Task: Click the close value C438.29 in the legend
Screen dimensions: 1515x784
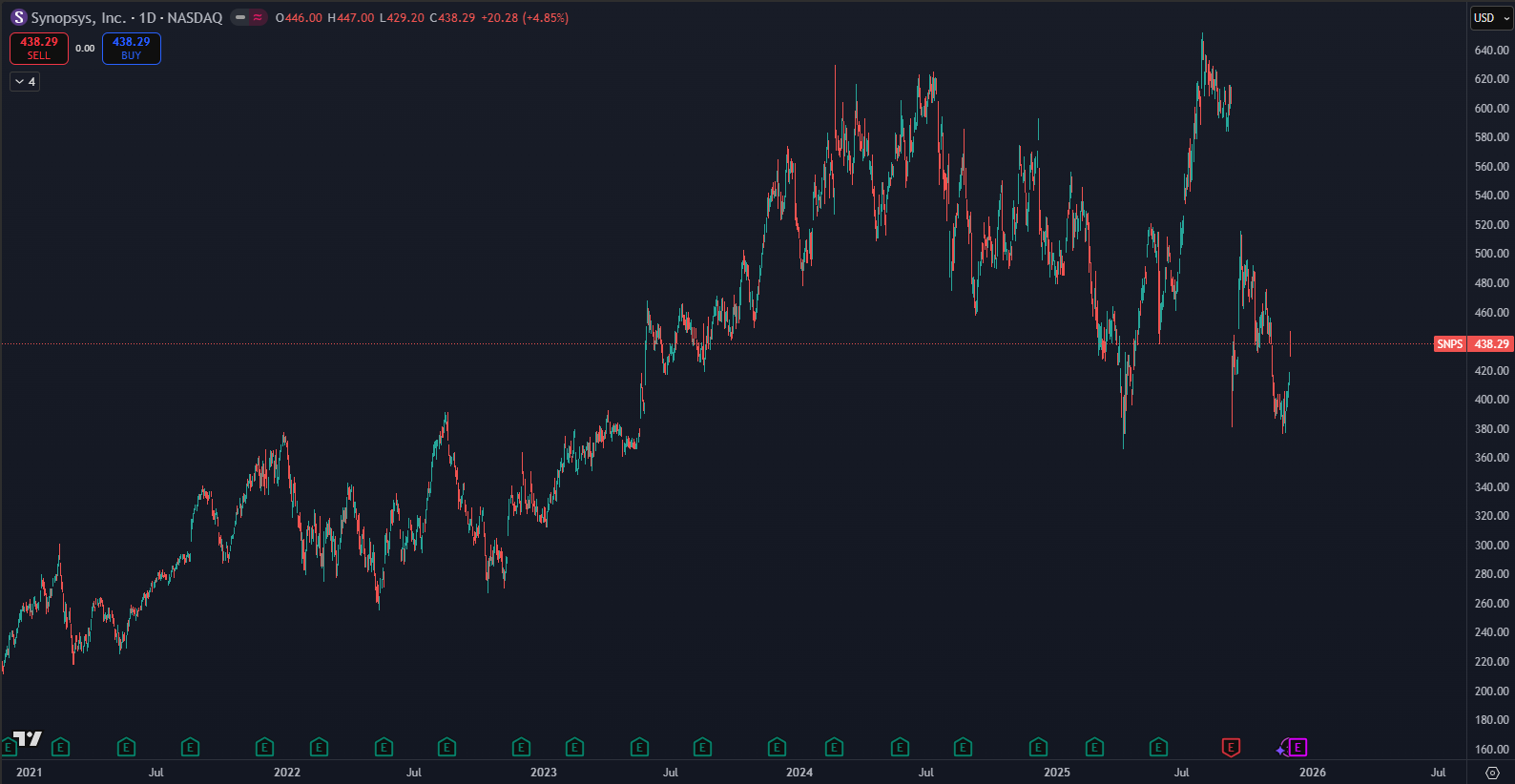Action: [x=452, y=18]
